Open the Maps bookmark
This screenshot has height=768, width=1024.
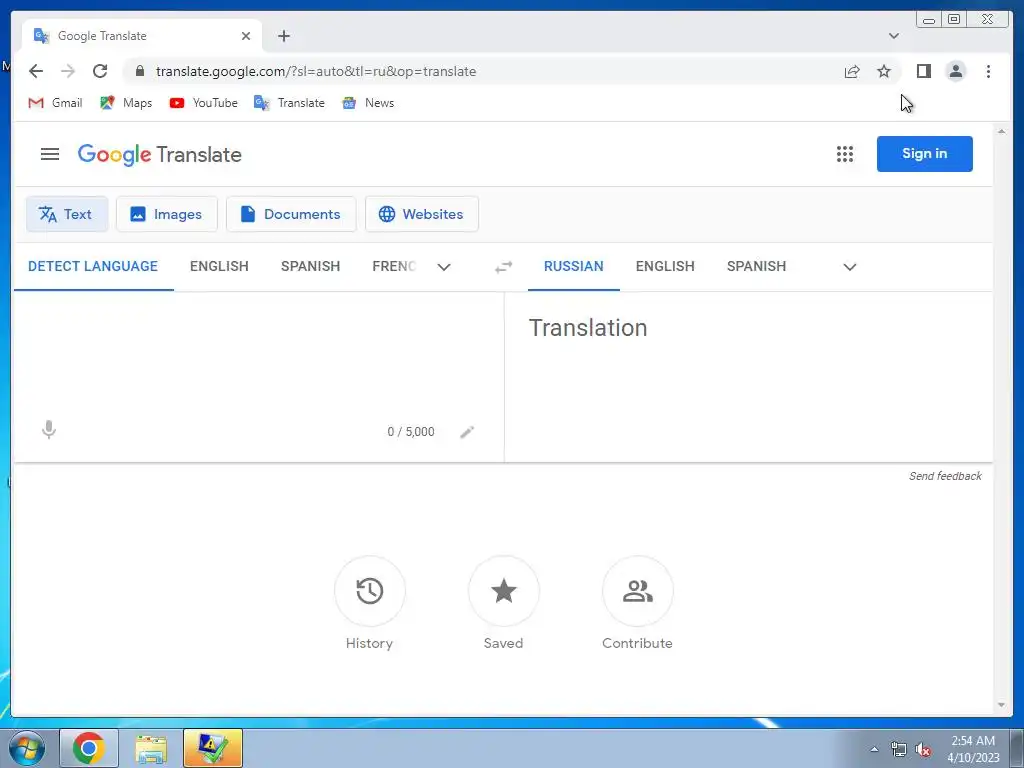pyautogui.click(x=126, y=103)
